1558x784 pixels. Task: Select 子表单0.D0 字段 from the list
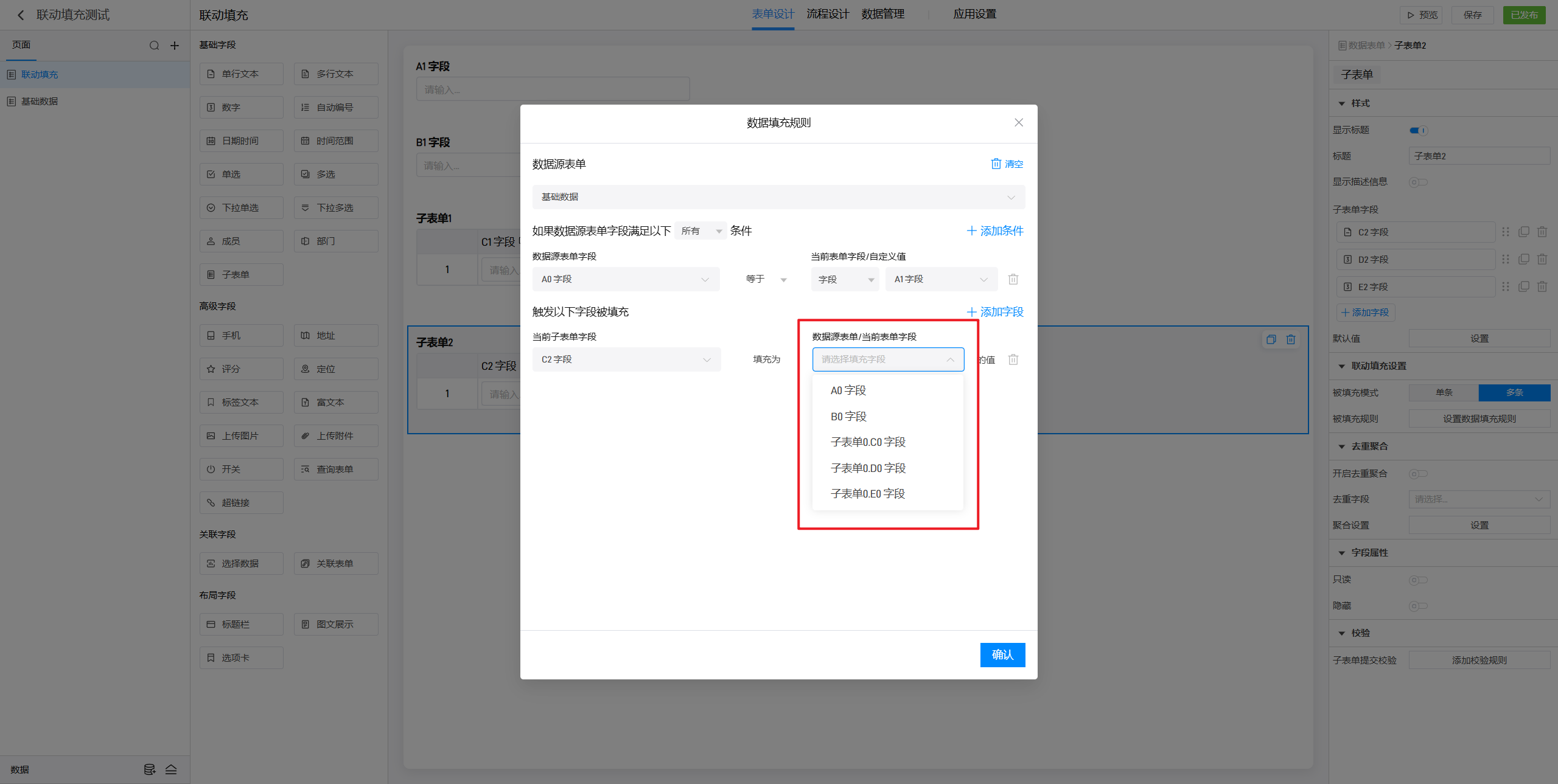(868, 468)
